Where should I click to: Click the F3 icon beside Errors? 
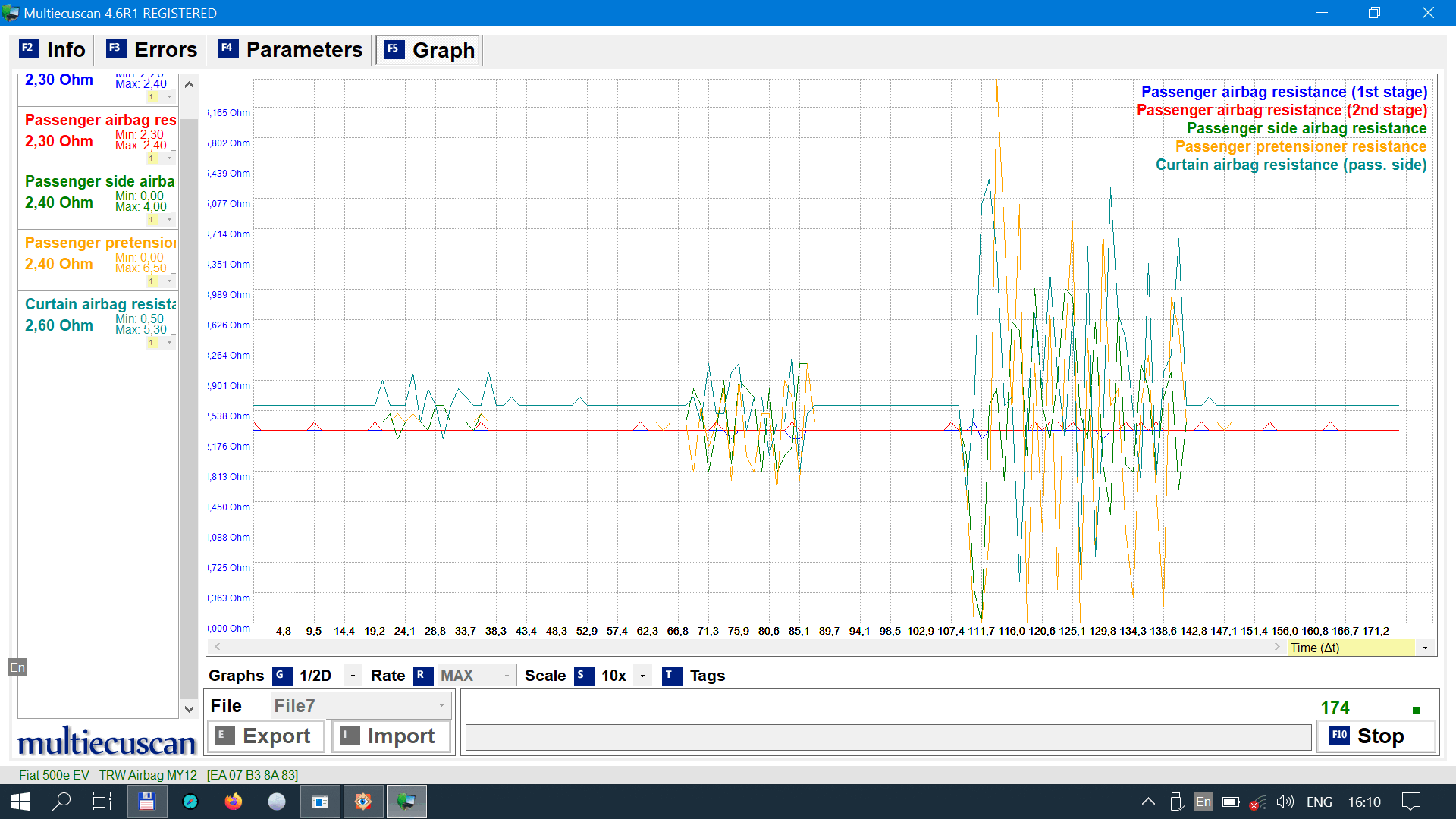(x=115, y=49)
